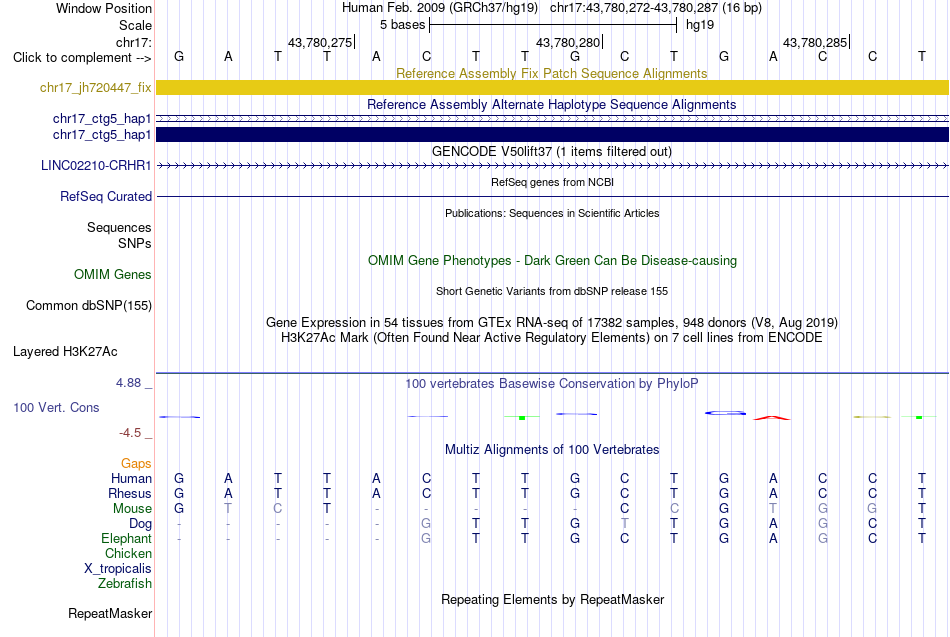This screenshot has height=637, width=950.
Task: Click the yellow chr17_jh720447_fix alignment bar
Action: coord(552,87)
